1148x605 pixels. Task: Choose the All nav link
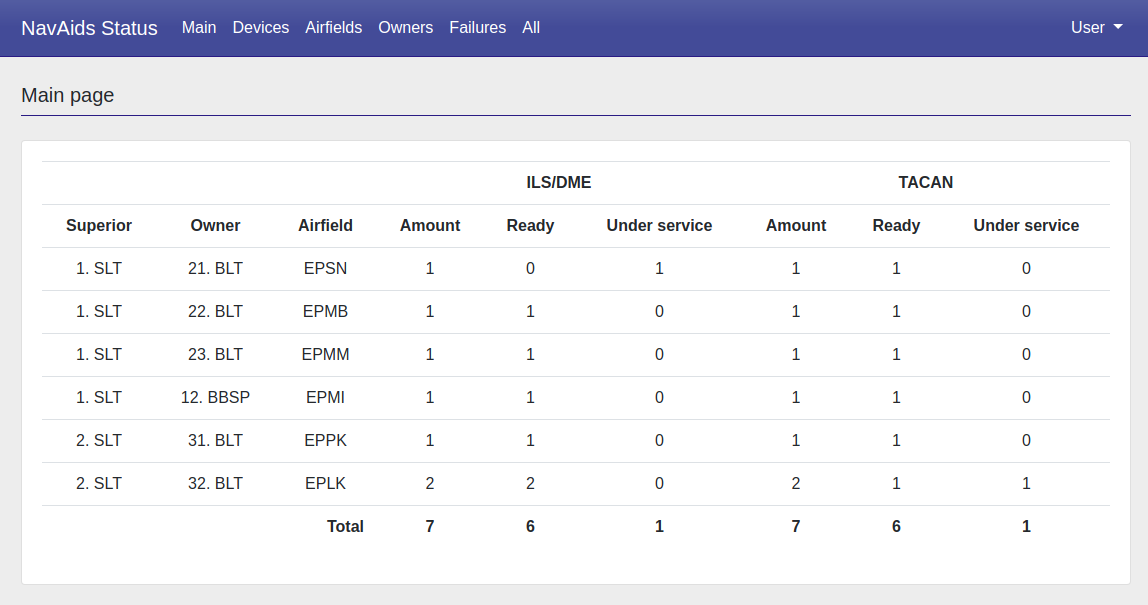[531, 28]
